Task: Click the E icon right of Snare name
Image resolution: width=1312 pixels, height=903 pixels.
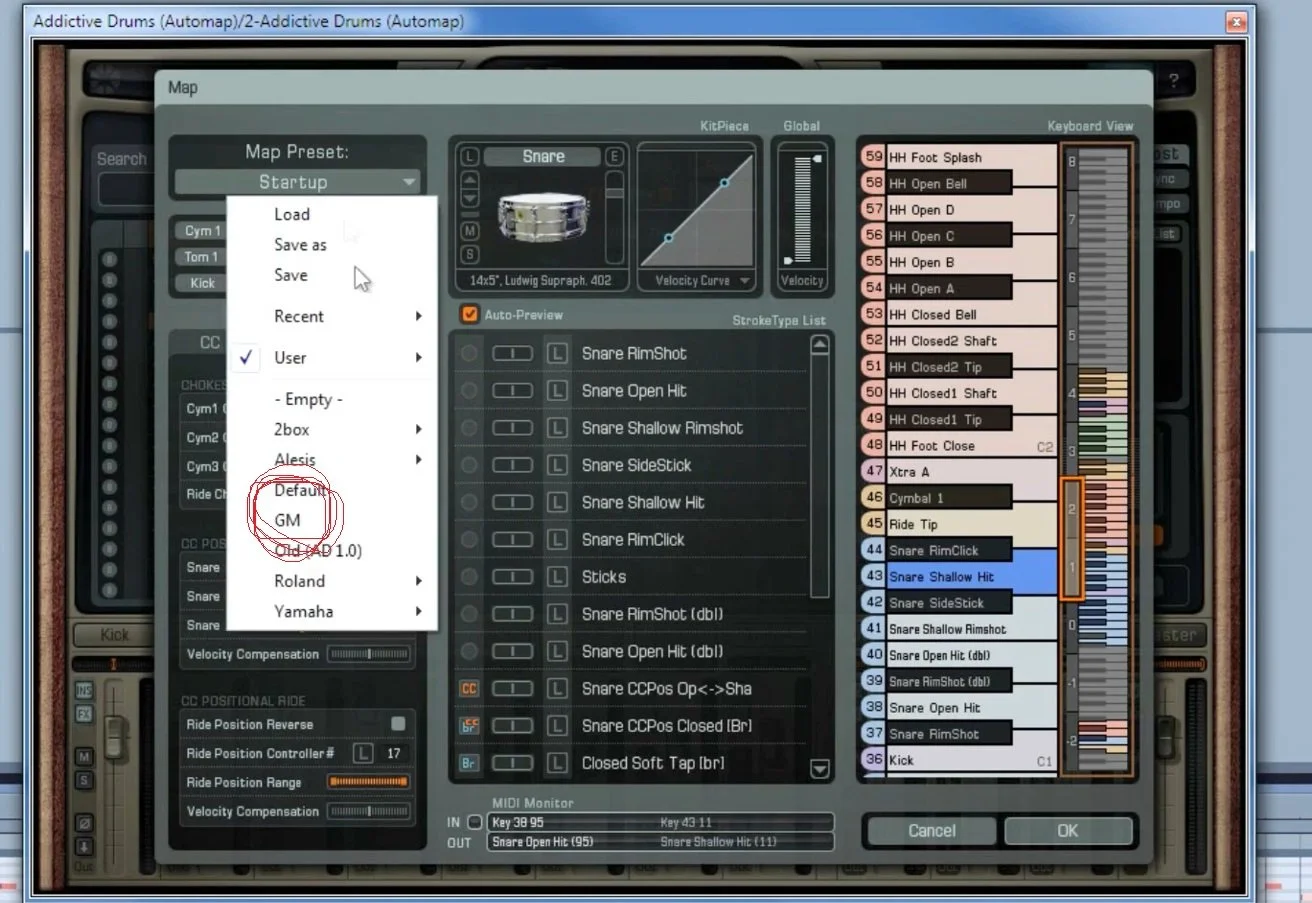Action: click(615, 157)
